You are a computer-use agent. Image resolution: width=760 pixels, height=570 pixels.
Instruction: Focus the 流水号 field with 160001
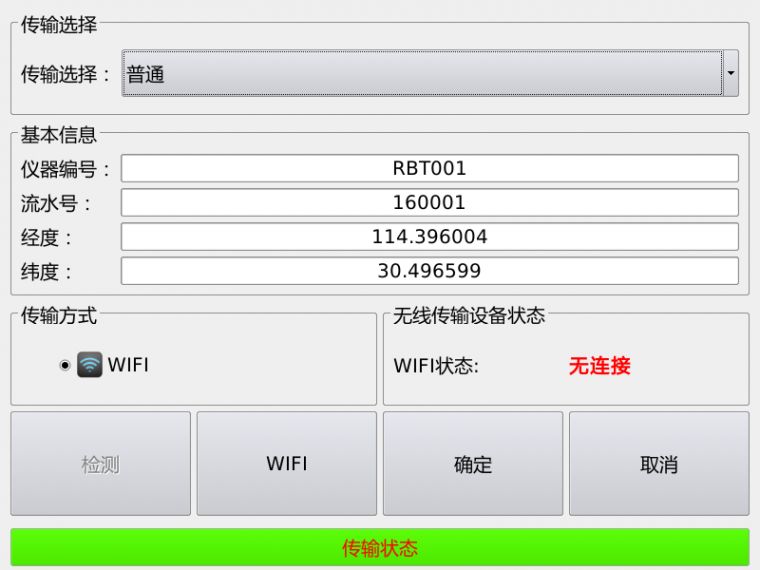click(429, 203)
